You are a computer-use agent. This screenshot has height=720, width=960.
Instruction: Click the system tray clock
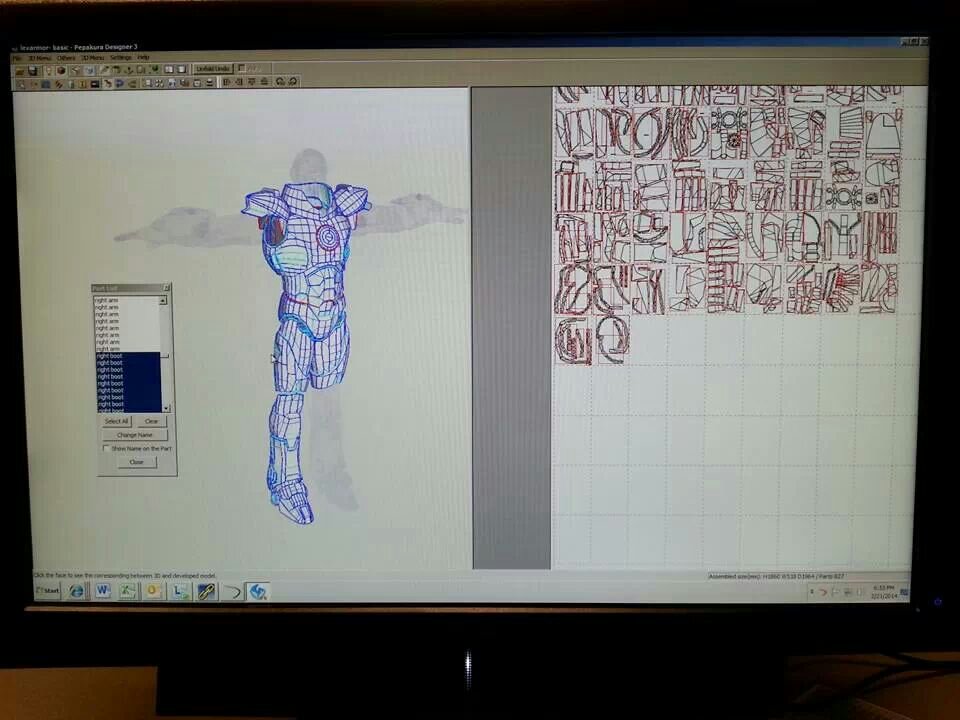(x=884, y=591)
